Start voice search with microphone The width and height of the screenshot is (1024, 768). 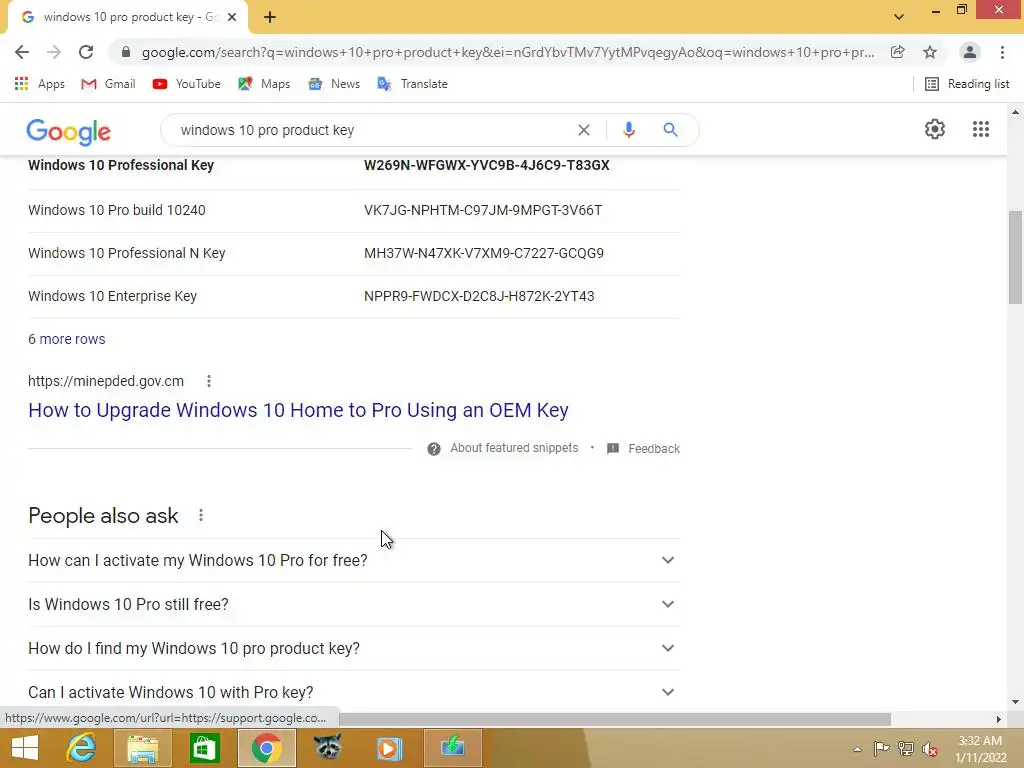click(x=629, y=130)
